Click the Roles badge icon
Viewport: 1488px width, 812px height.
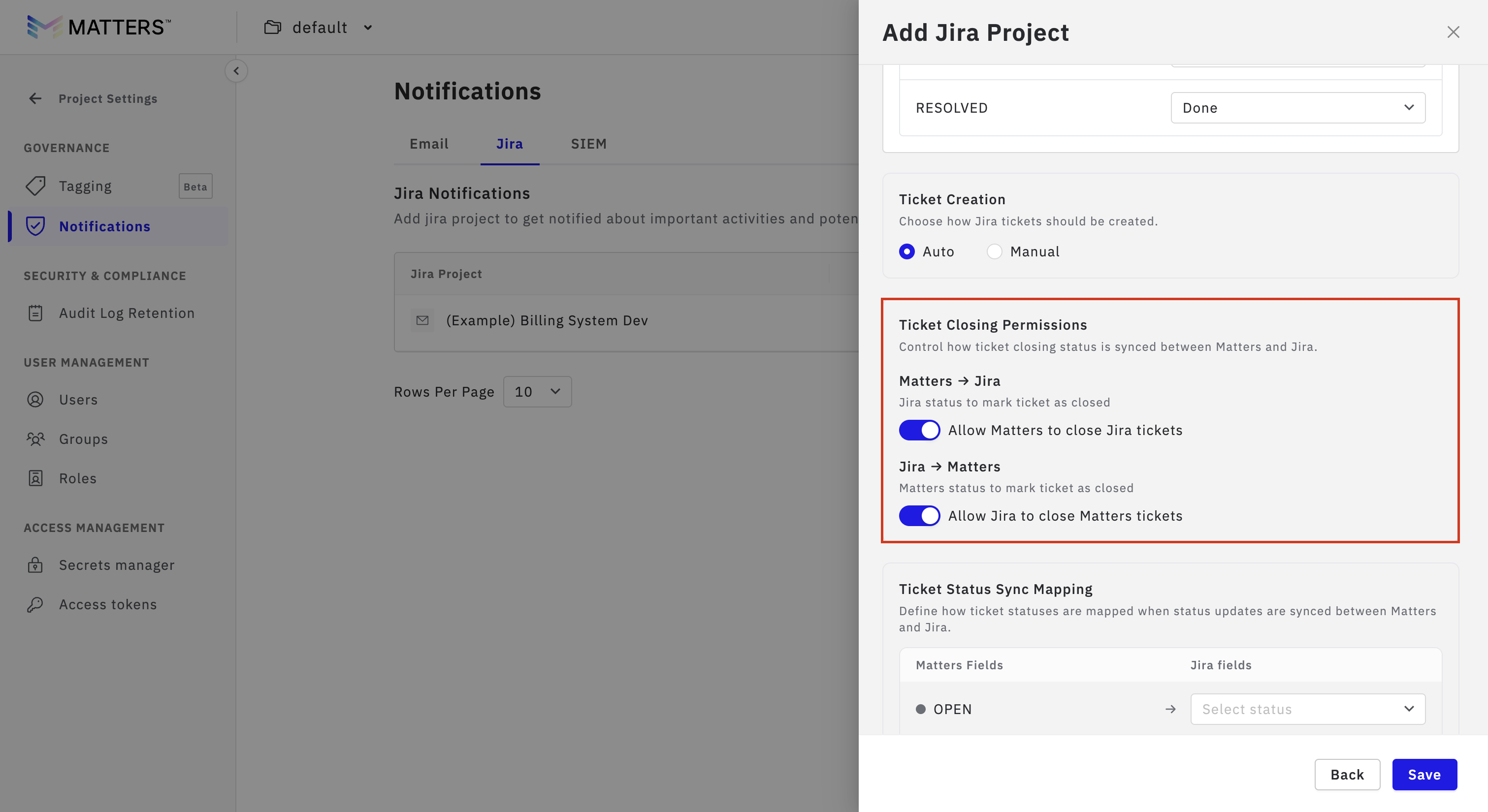pyautogui.click(x=35, y=478)
